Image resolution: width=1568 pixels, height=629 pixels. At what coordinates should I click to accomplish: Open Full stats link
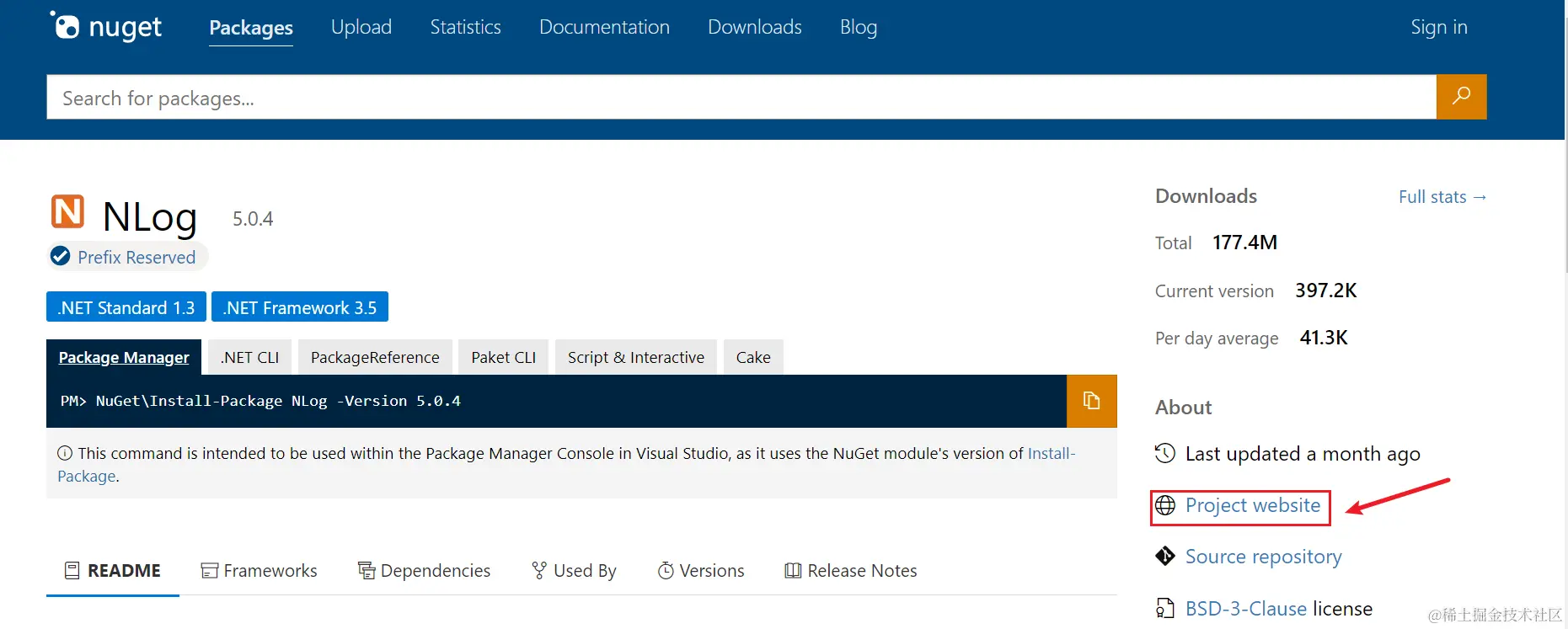coord(1442,197)
